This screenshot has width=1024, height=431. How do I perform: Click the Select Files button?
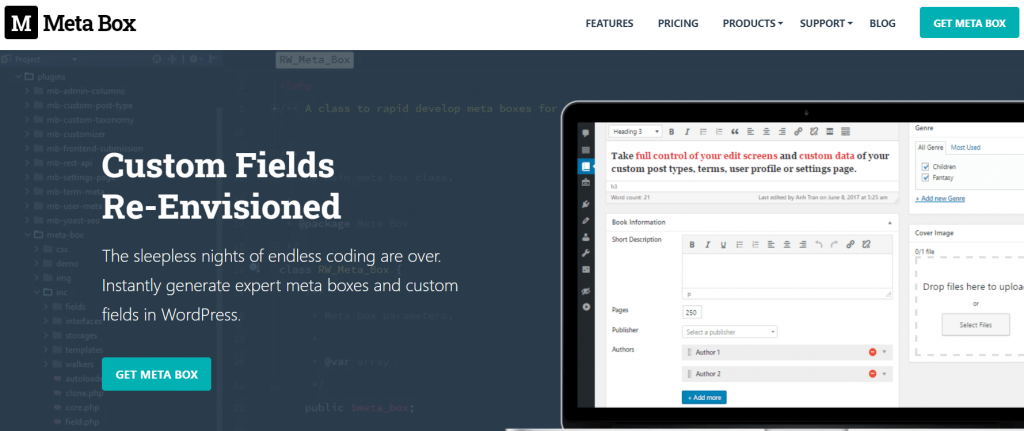click(x=976, y=325)
